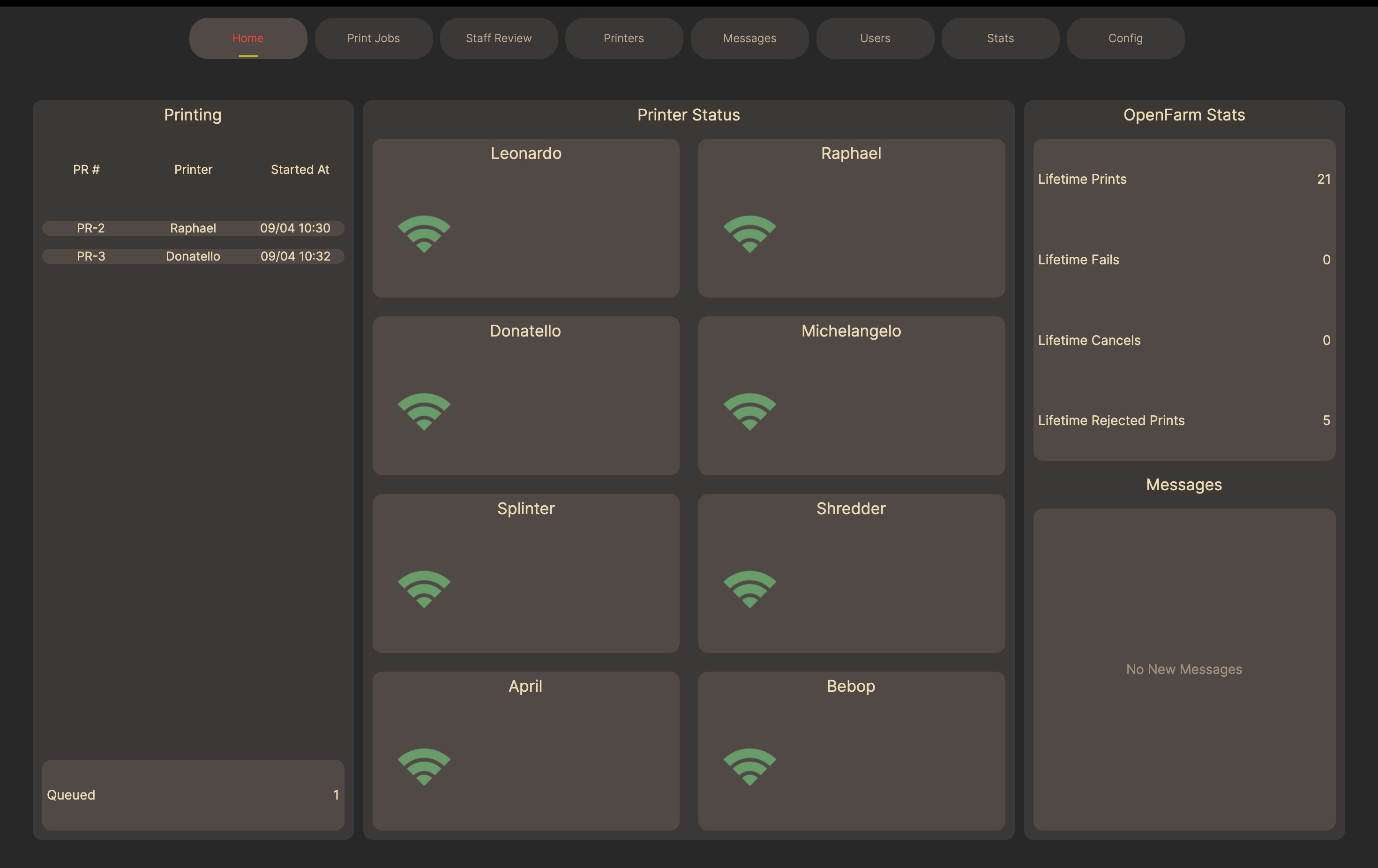Open the Staff Review tab
1378x868 pixels.
[x=498, y=38]
